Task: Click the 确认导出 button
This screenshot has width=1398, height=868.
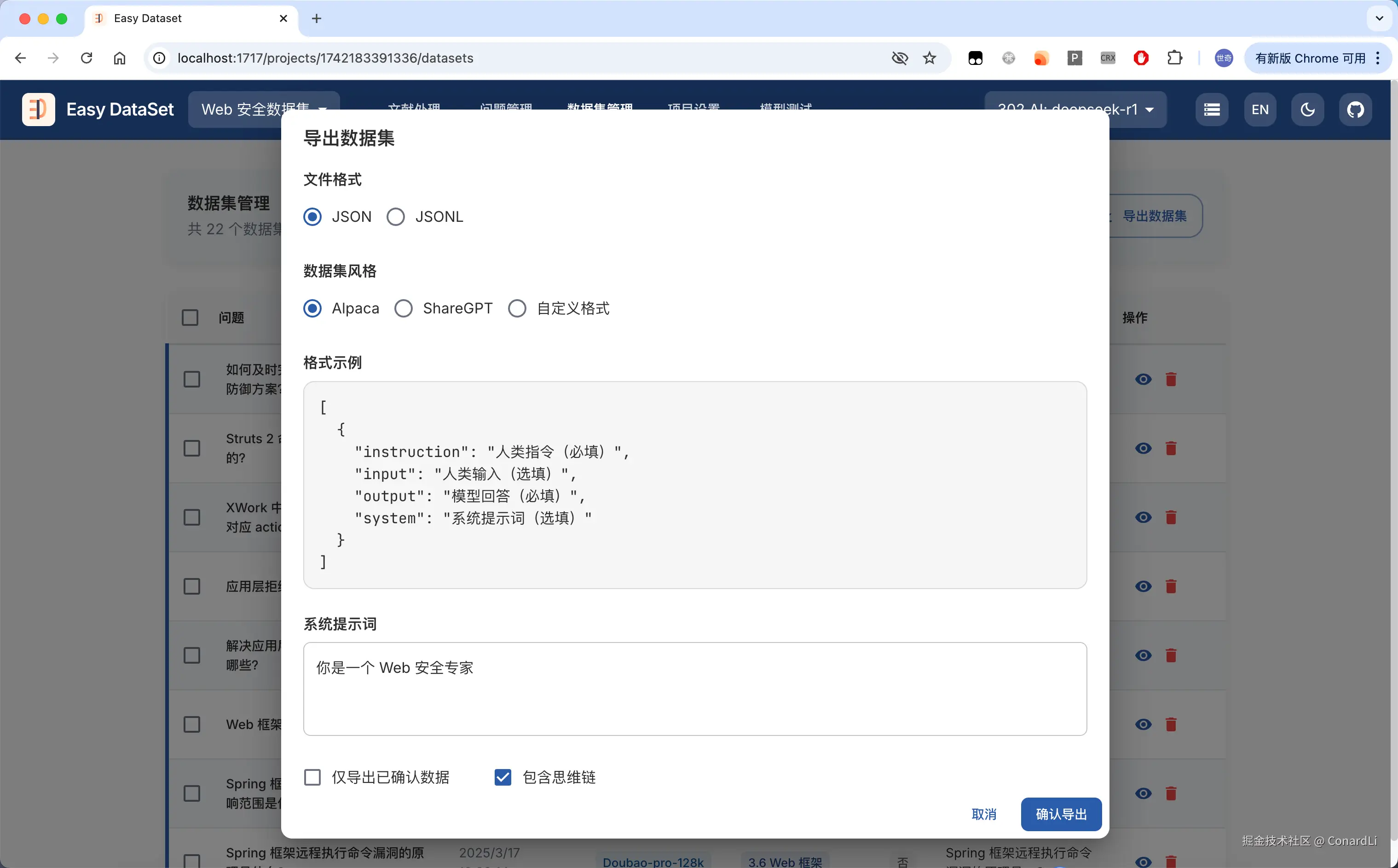Action: 1061,814
